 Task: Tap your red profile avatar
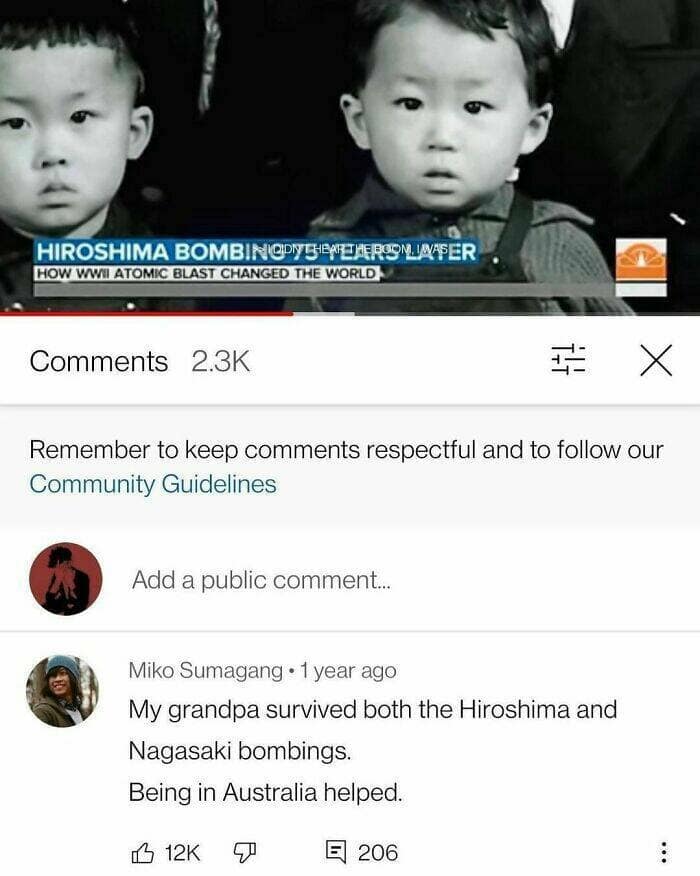66,579
